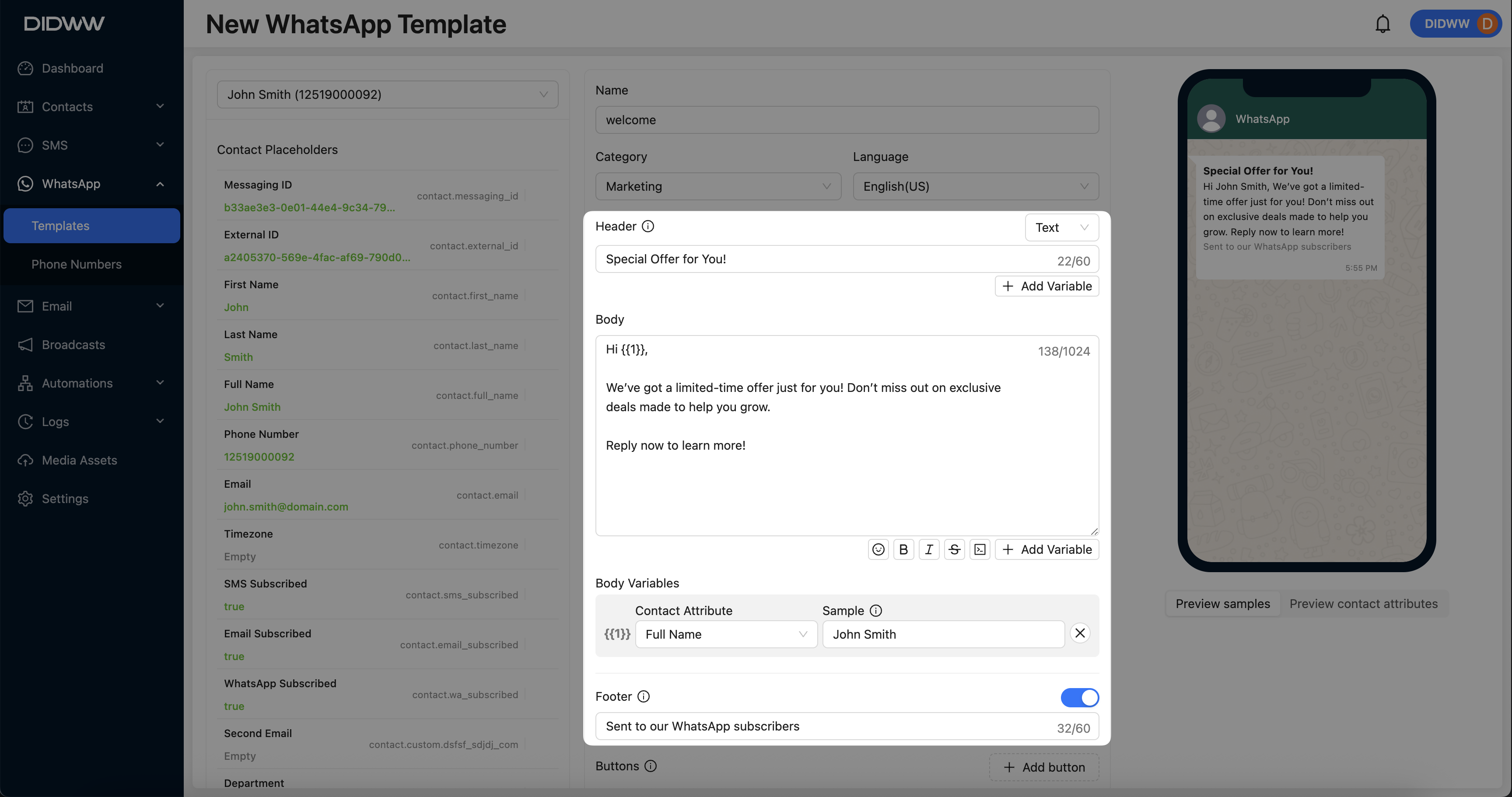
Task: Expand the SMS sidebar menu chevron
Action: coord(160,144)
